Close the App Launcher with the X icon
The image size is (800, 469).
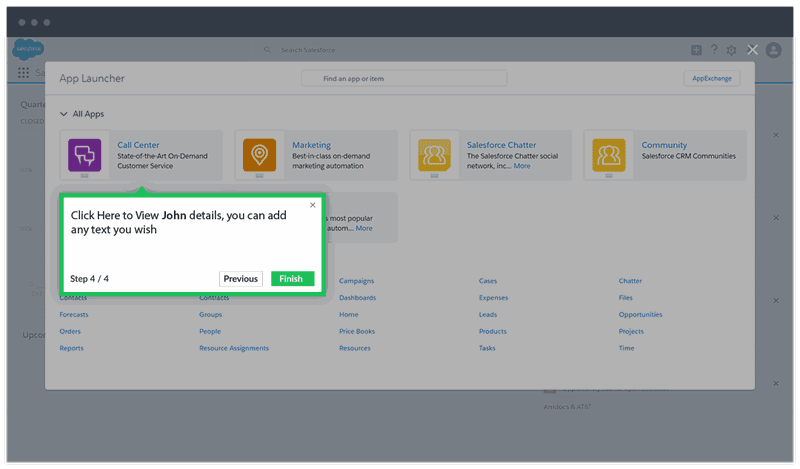click(x=752, y=50)
